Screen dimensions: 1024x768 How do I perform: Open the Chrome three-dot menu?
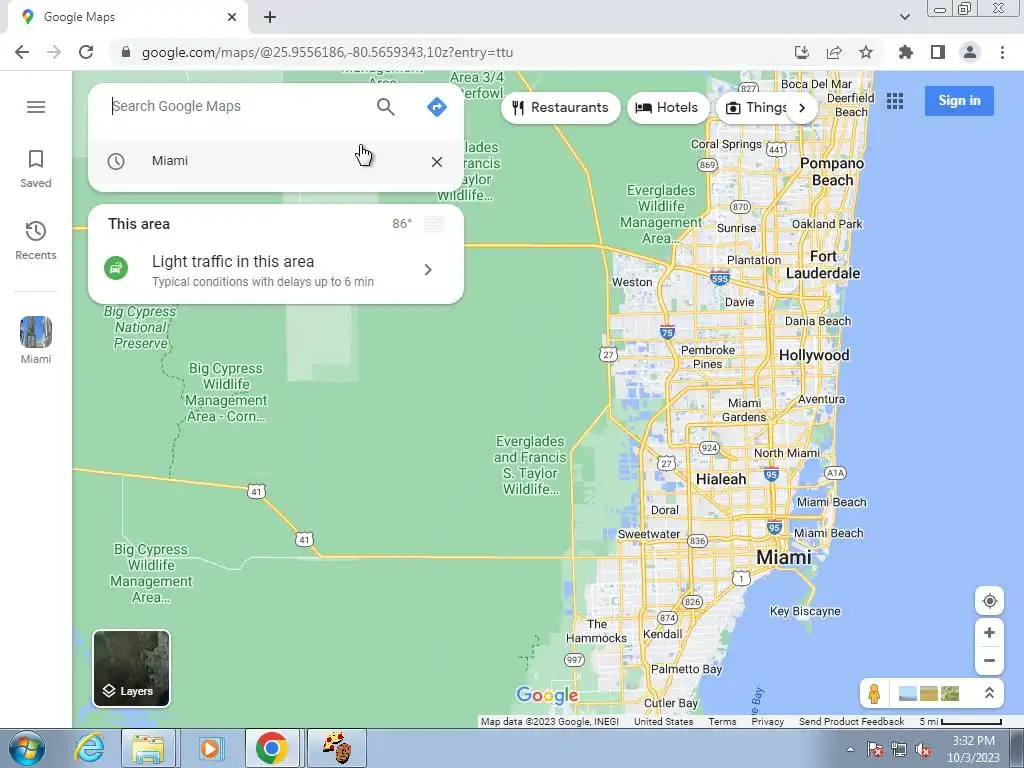pos(1002,52)
